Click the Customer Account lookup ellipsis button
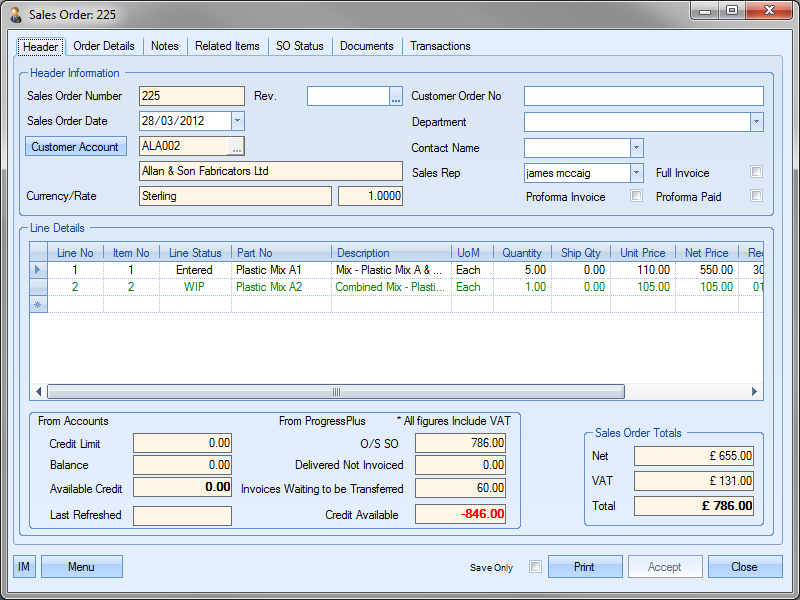The height and width of the screenshot is (600, 800). pyautogui.click(x=236, y=147)
